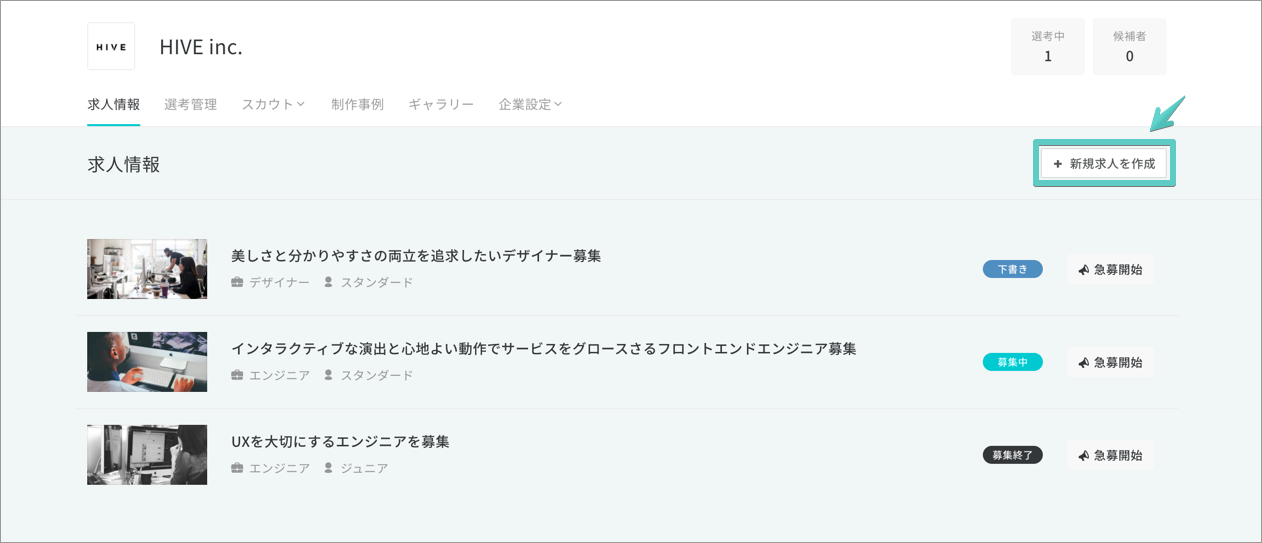Open the UX engineer job thumbnail image

click(x=147, y=455)
